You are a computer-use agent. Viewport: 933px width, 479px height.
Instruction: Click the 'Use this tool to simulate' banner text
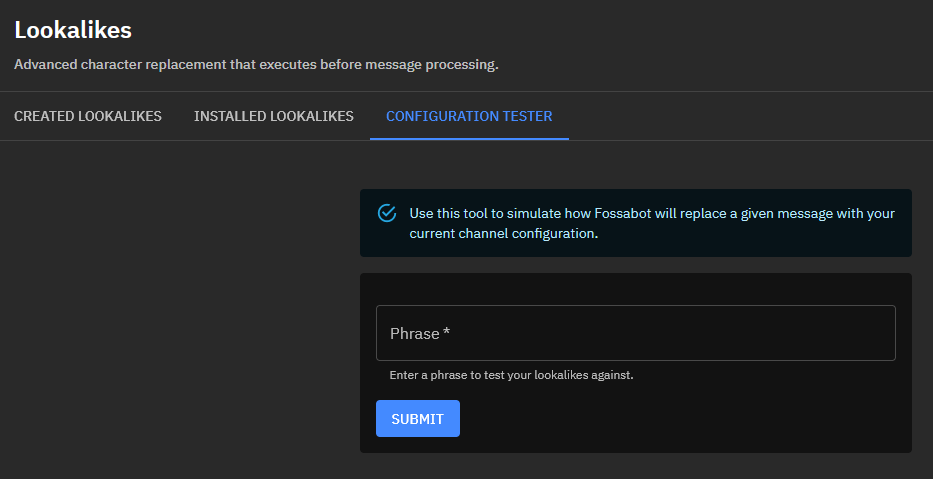(500, 214)
